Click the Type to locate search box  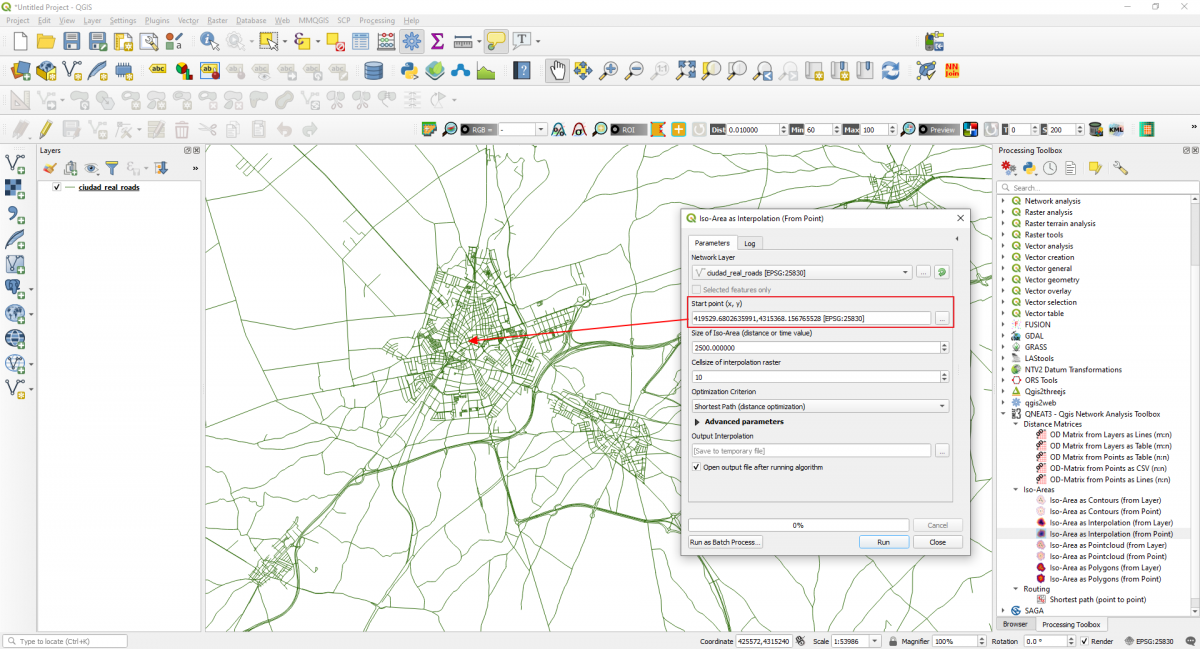pos(65,641)
